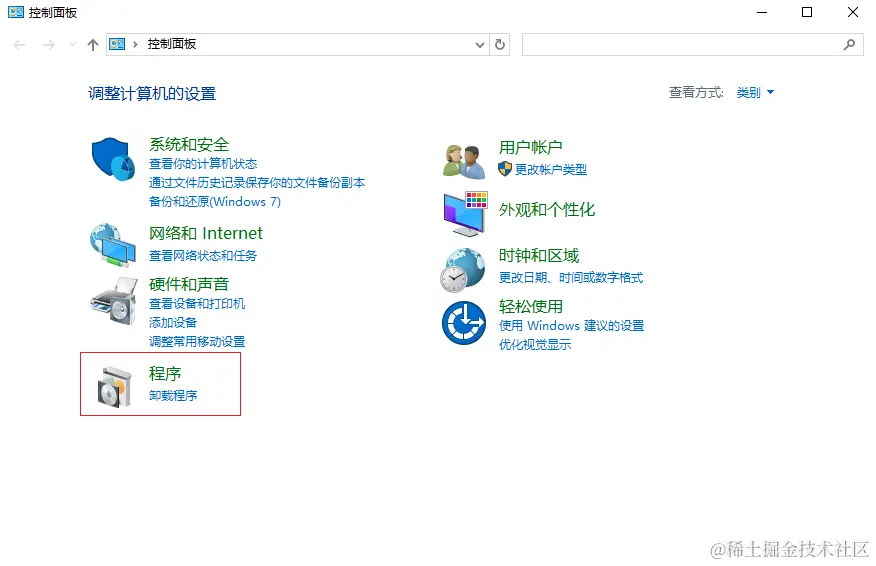This screenshot has height=566, width=876.
Task: Open 使用 Windows 建议的设置 link
Action: click(571, 325)
